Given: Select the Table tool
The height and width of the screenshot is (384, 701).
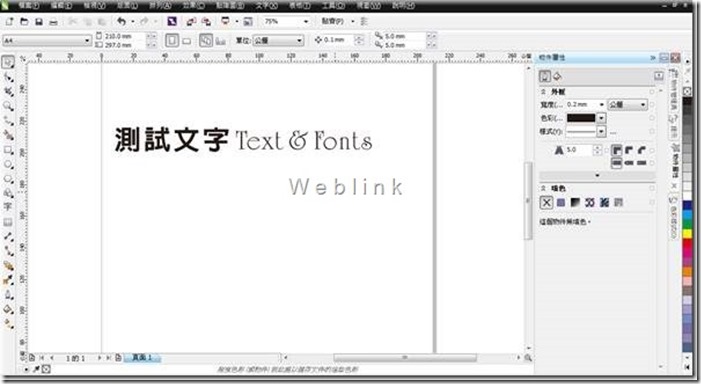Looking at the screenshot, I should pyautogui.click(x=8, y=222).
